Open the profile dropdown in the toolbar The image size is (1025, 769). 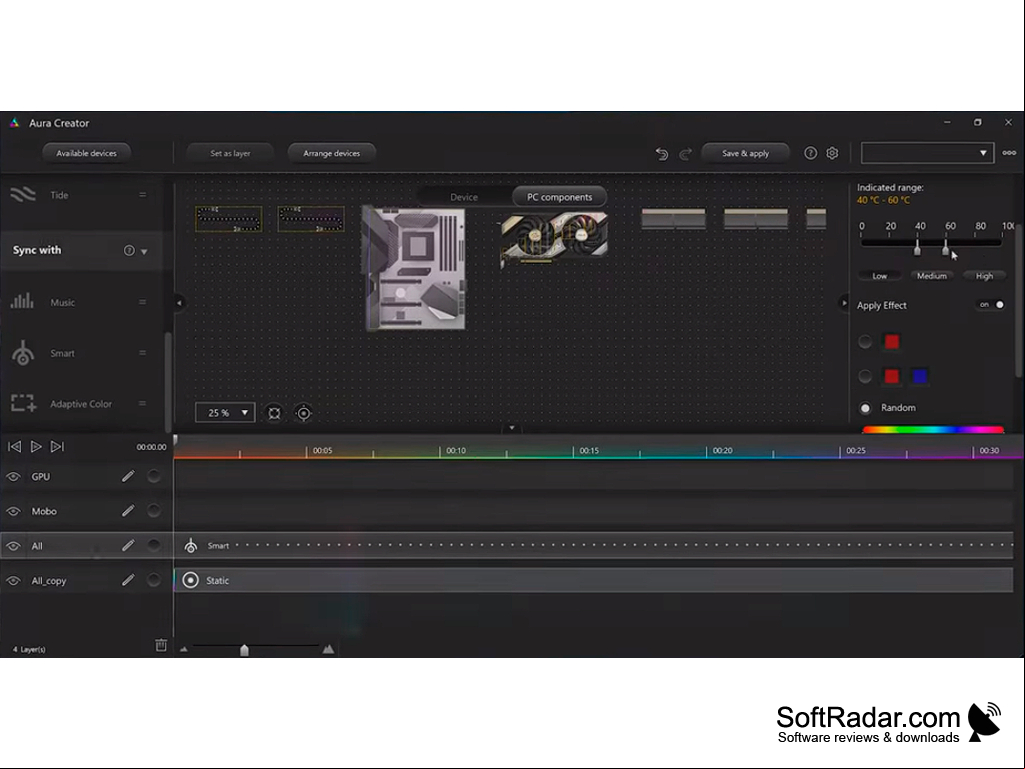coord(927,153)
